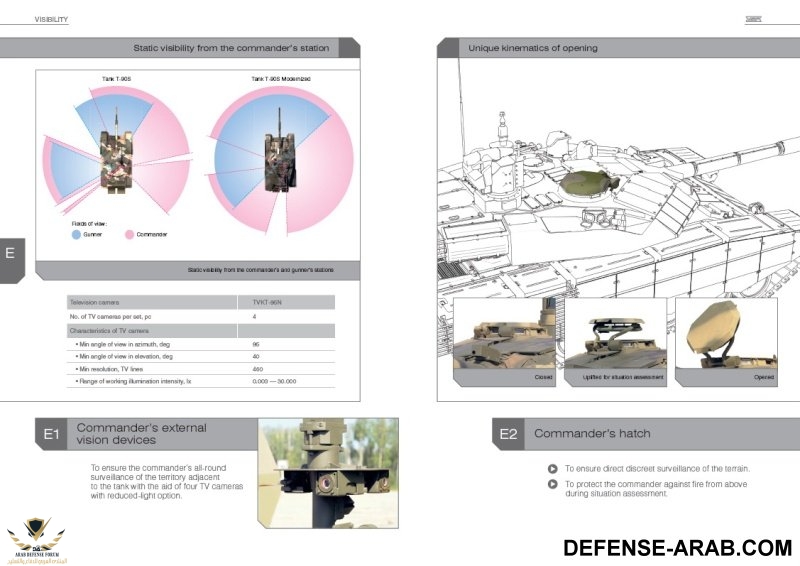Viewport: 800px width, 566px height.
Task: Click the blue Gunner legend circle
Action: [77, 235]
